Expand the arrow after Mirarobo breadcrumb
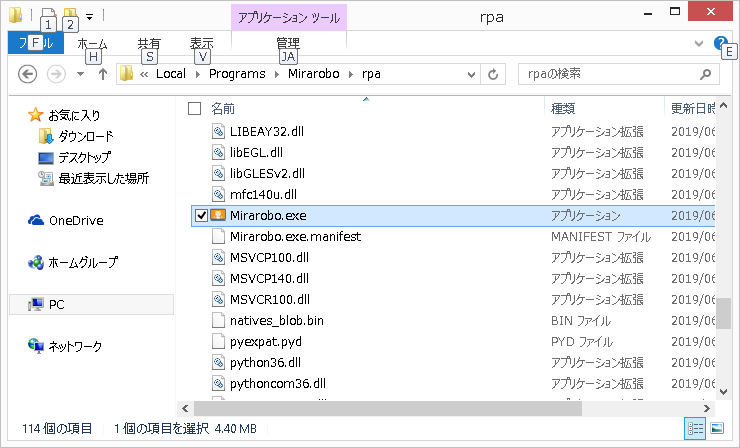The image size is (740, 448). point(351,75)
